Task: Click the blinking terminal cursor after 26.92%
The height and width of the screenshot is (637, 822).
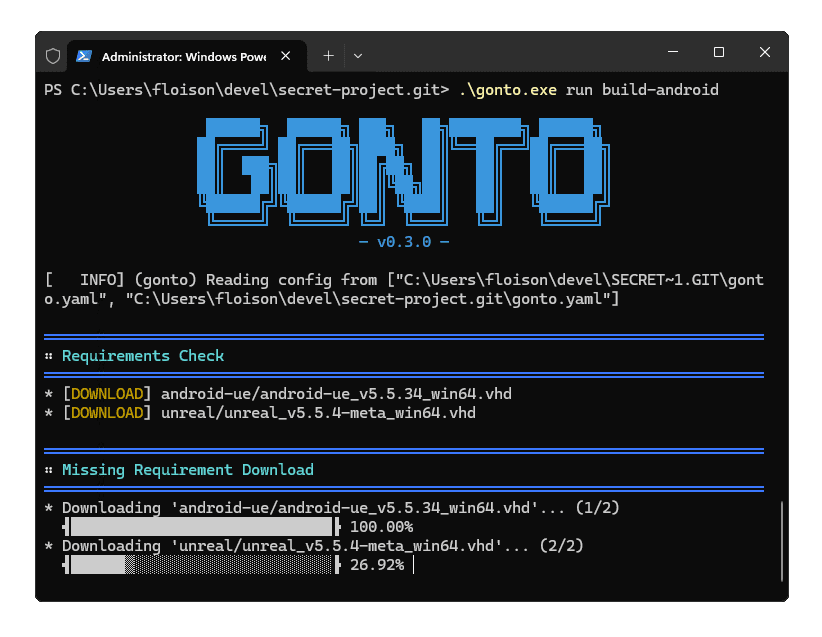Action: pos(416,564)
